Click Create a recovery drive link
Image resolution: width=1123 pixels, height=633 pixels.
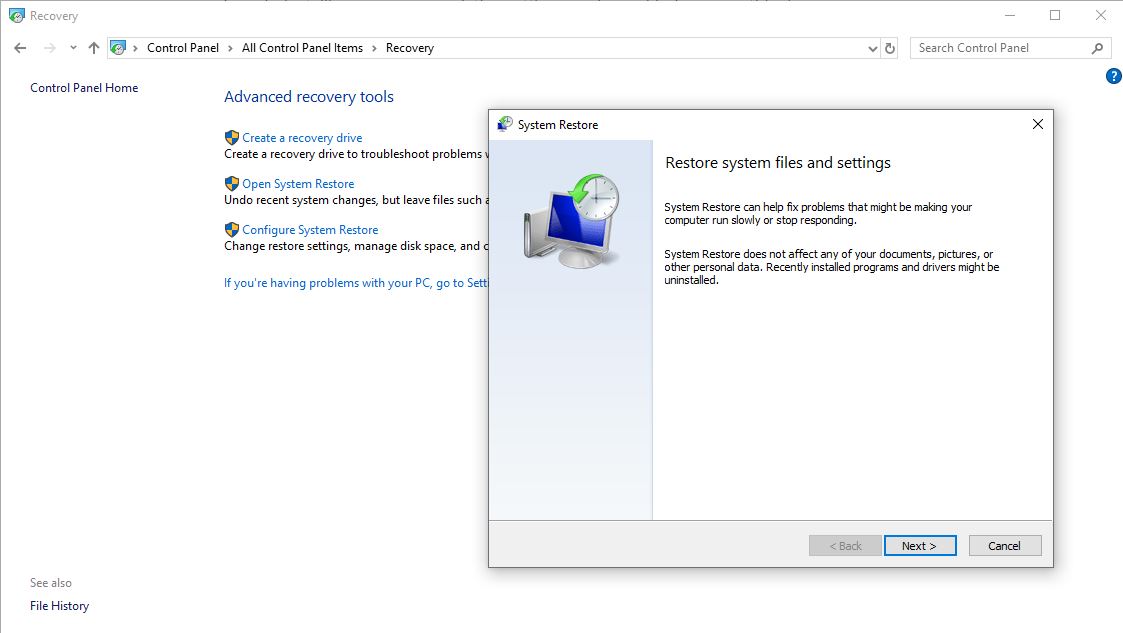302,137
